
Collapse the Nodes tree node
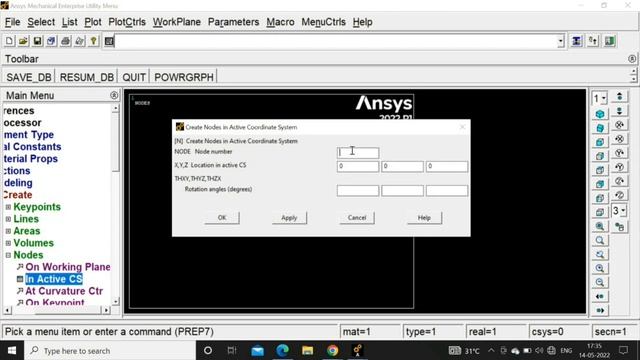click(8, 255)
